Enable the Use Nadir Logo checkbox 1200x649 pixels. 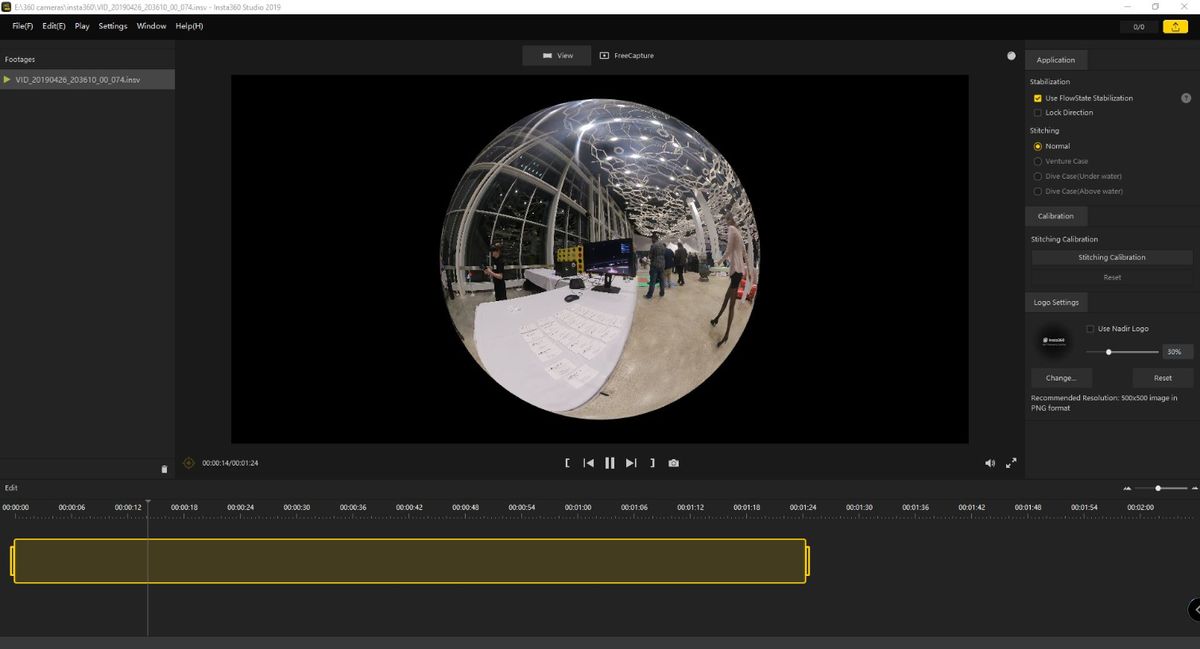click(x=1090, y=328)
